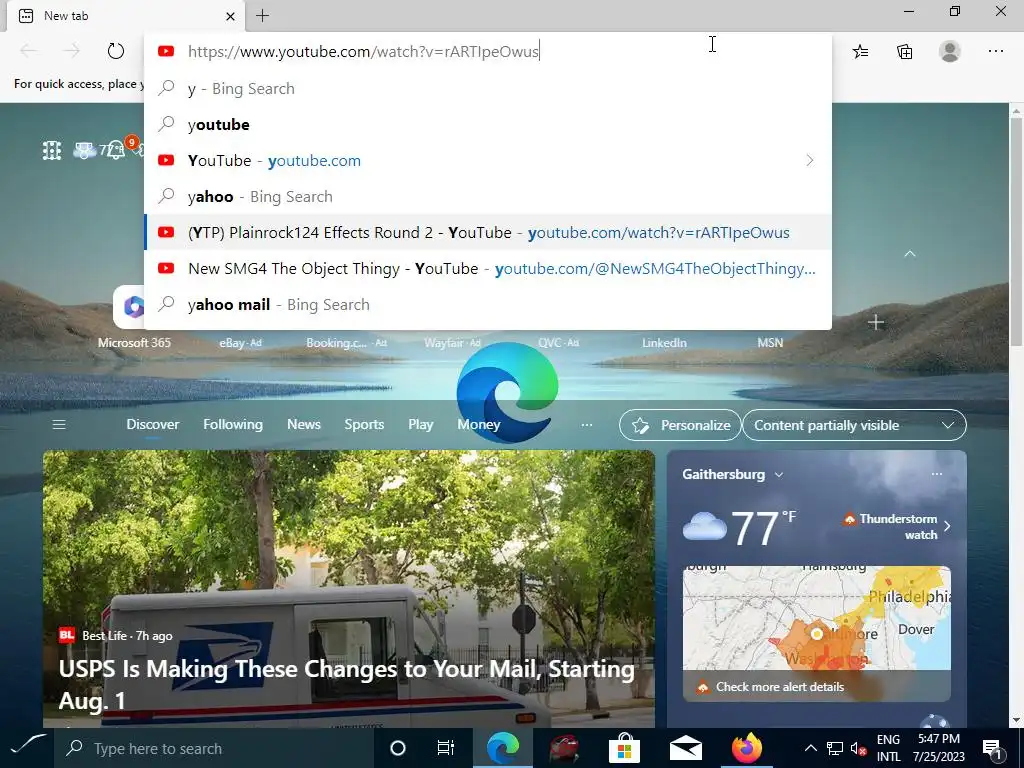Open a new tab with the plus icon
Viewport: 1024px width, 768px height.
(x=263, y=16)
